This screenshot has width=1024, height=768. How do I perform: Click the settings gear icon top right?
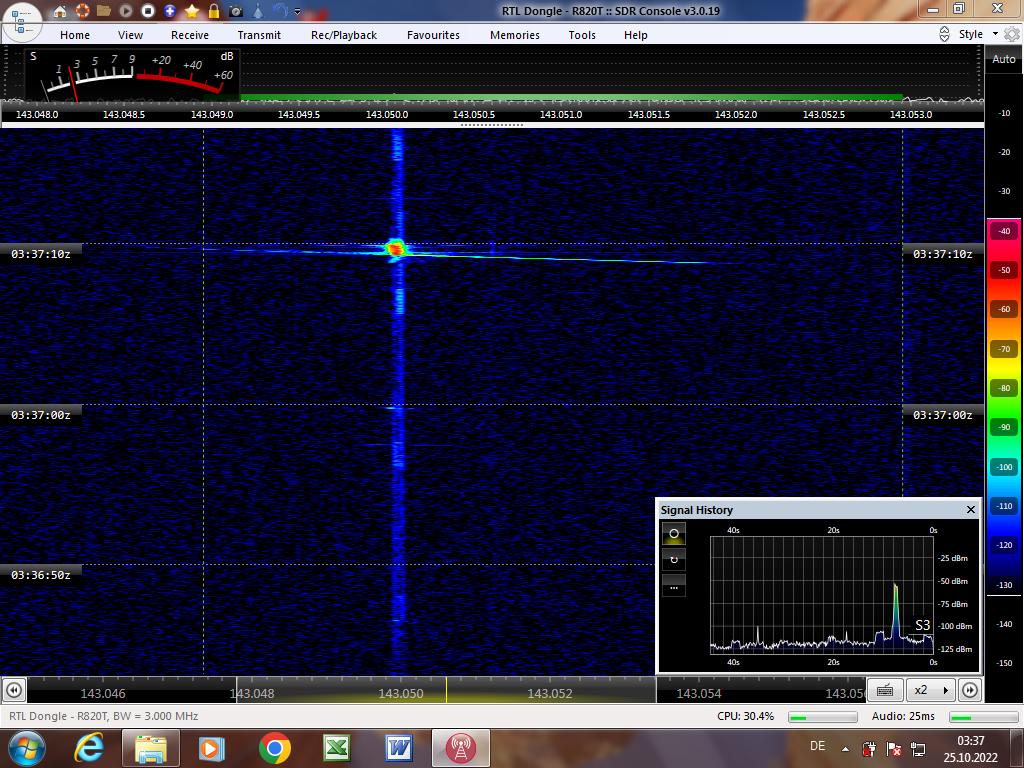(1012, 34)
